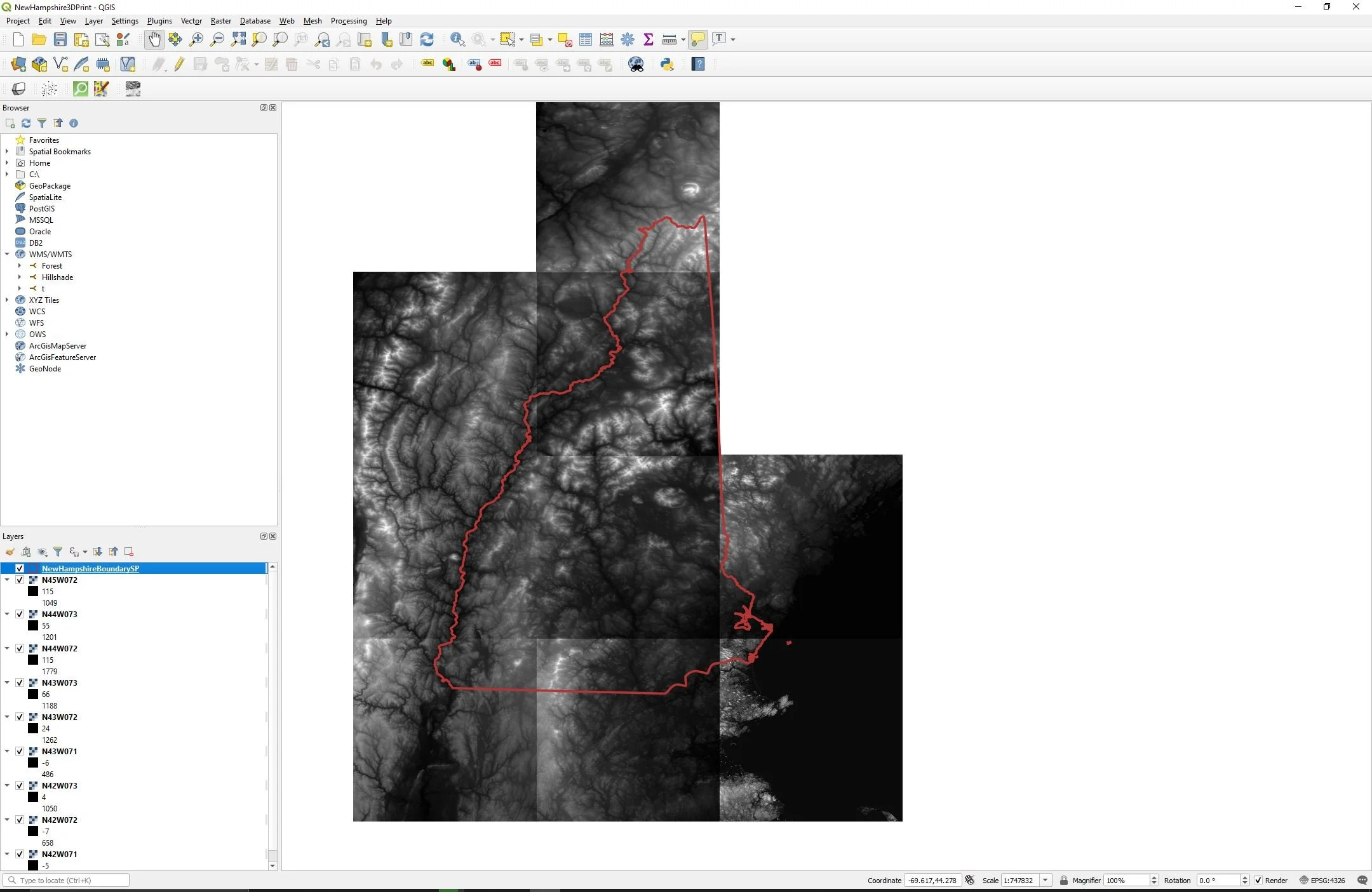Toggle NewHampshireBoundarySP layer visibility checkbox
This screenshot has height=892, width=1372.
click(20, 568)
